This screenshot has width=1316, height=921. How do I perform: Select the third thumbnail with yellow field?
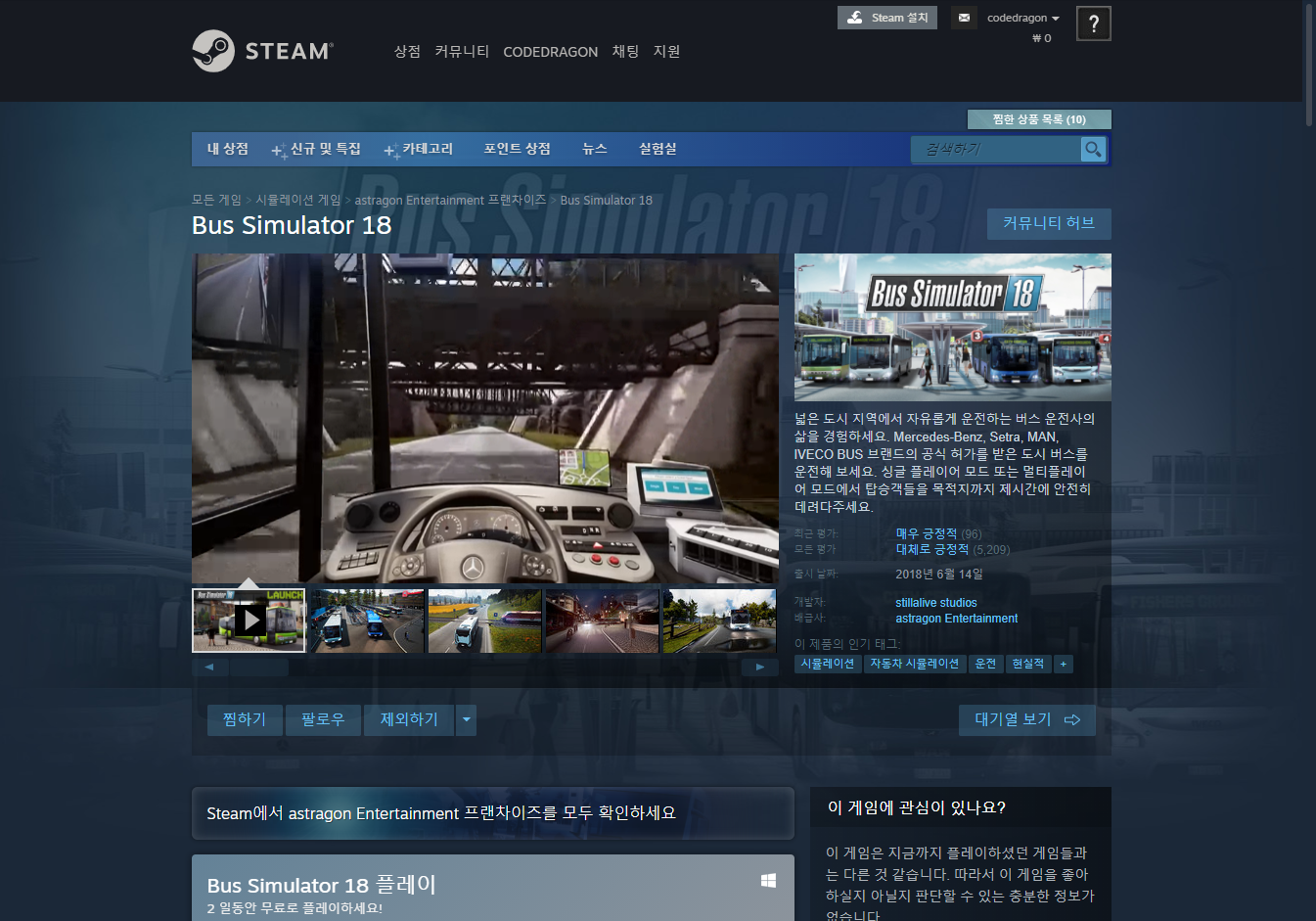pyautogui.click(x=484, y=621)
